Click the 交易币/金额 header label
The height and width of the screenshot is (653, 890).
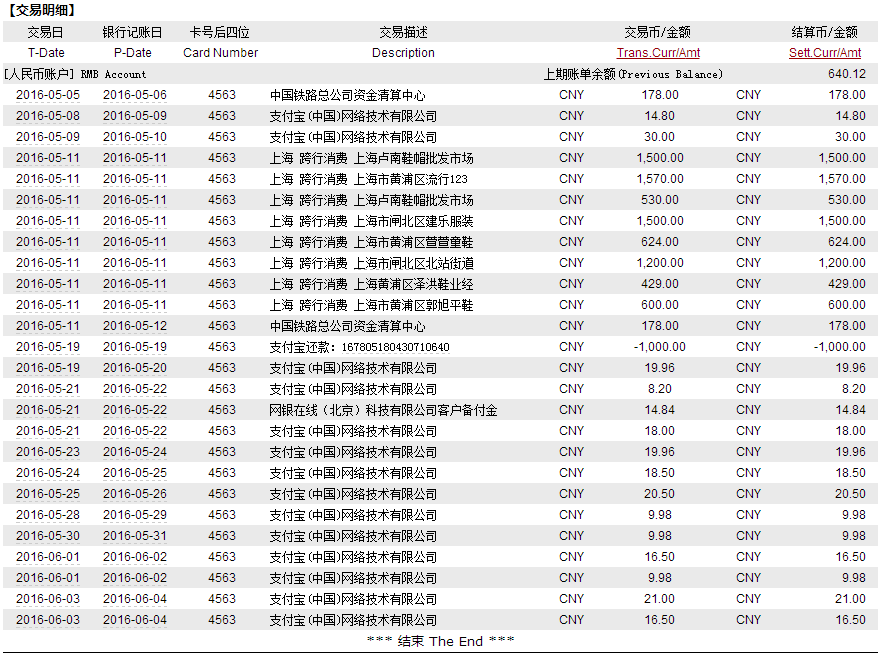[x=657, y=32]
